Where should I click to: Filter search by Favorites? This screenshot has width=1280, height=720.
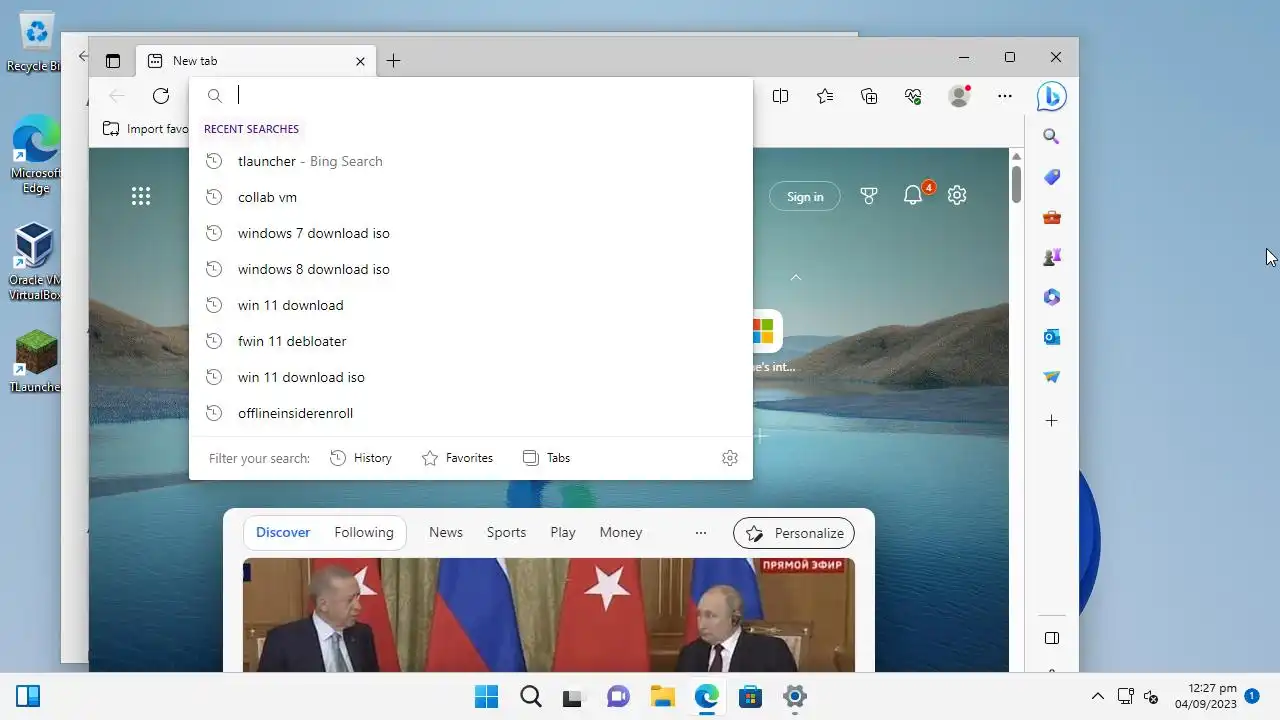tap(457, 458)
